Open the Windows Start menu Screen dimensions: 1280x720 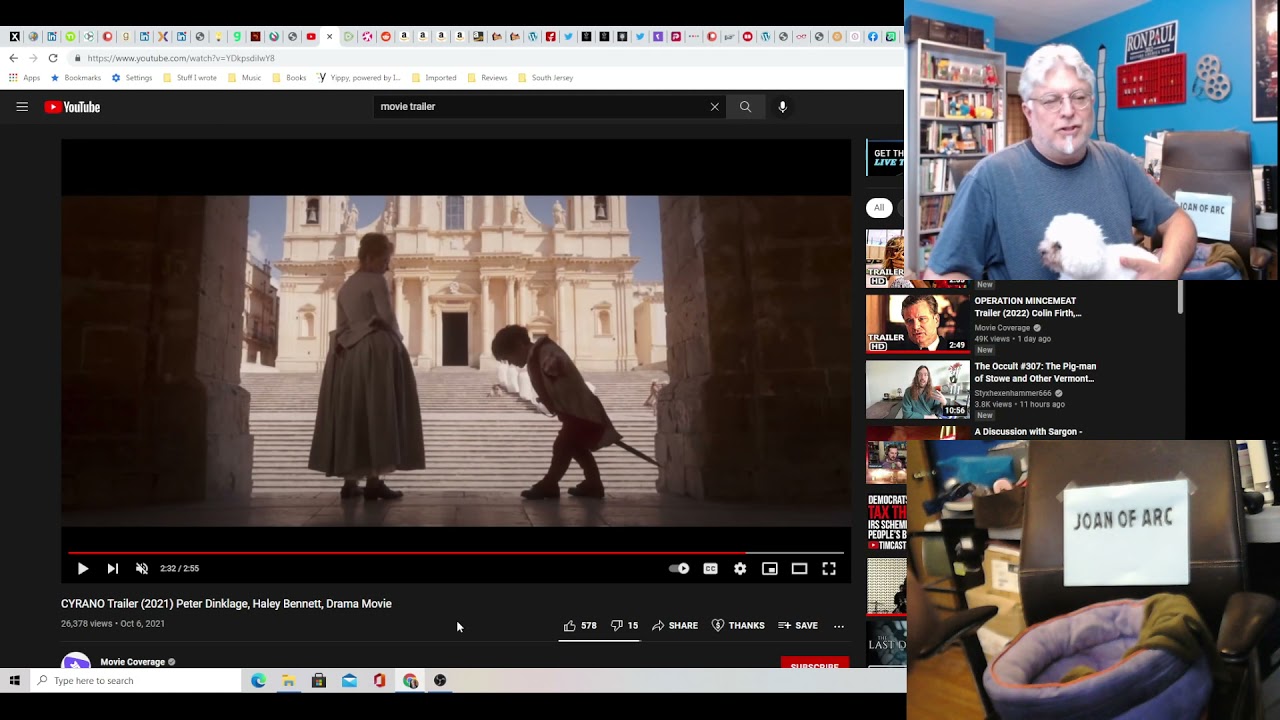pyautogui.click(x=14, y=681)
